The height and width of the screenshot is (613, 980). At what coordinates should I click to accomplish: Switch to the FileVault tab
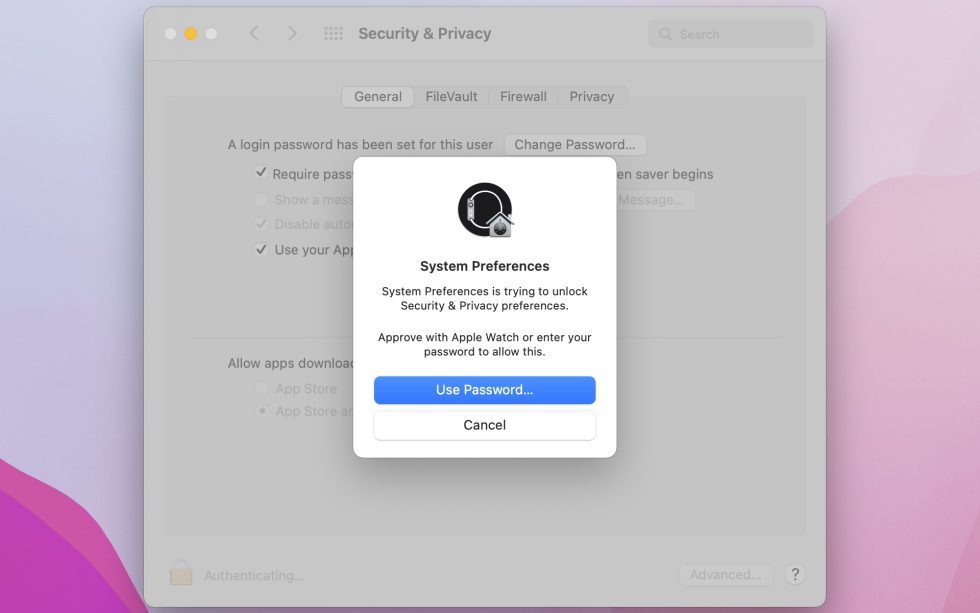tap(451, 96)
